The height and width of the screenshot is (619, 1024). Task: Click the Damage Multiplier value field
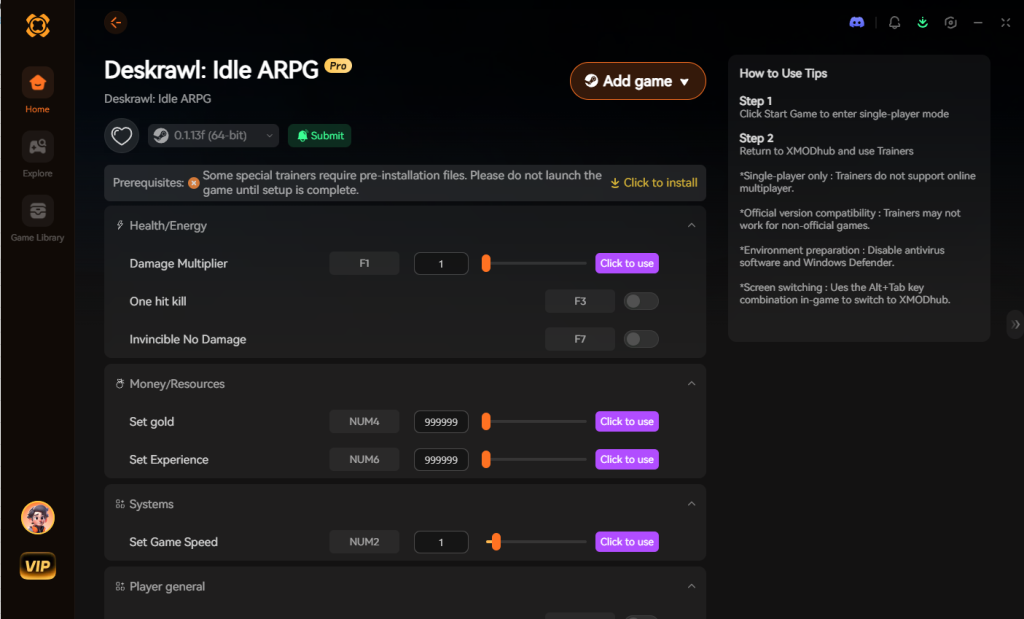441,263
